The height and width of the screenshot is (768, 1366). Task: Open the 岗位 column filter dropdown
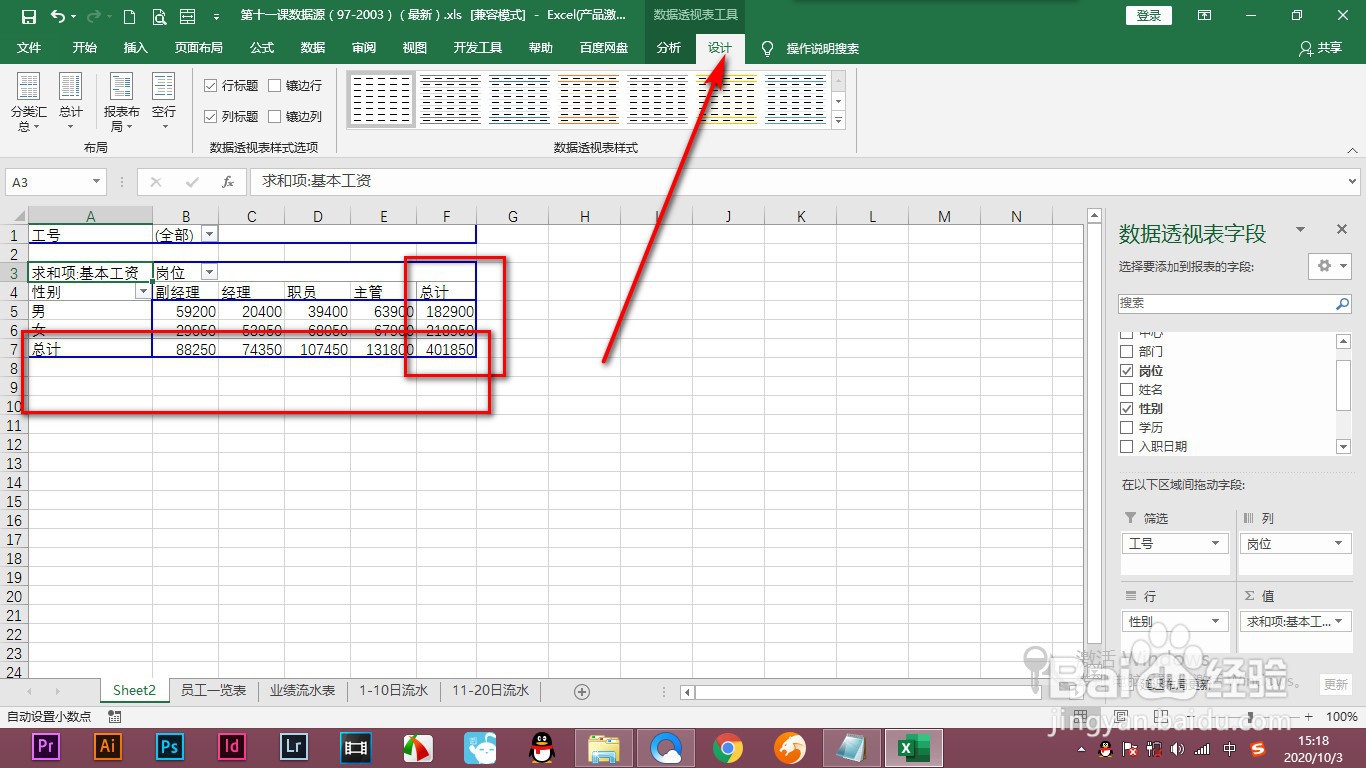(209, 273)
